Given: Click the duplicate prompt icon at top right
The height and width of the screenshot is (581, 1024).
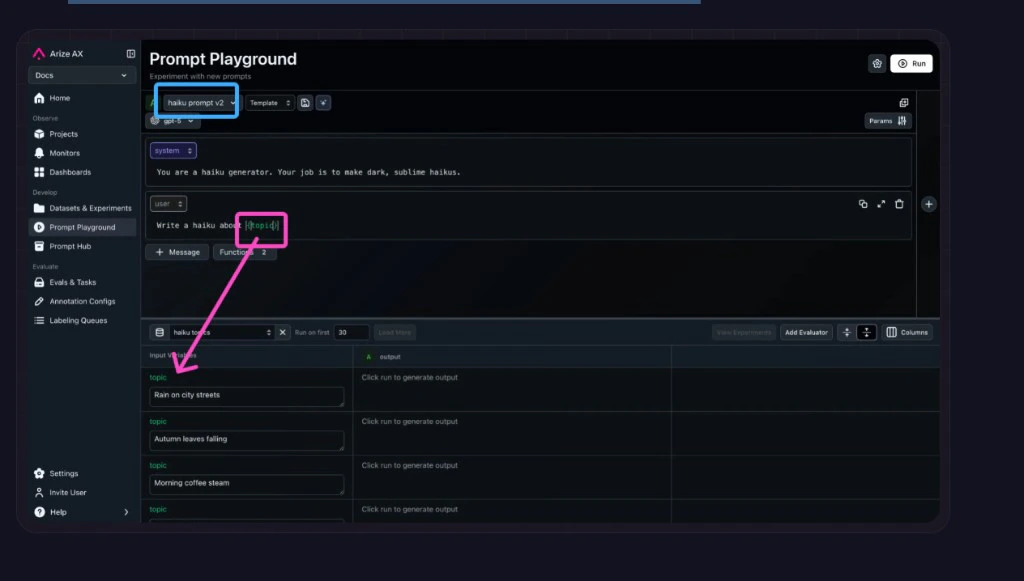Looking at the screenshot, I should 904,102.
